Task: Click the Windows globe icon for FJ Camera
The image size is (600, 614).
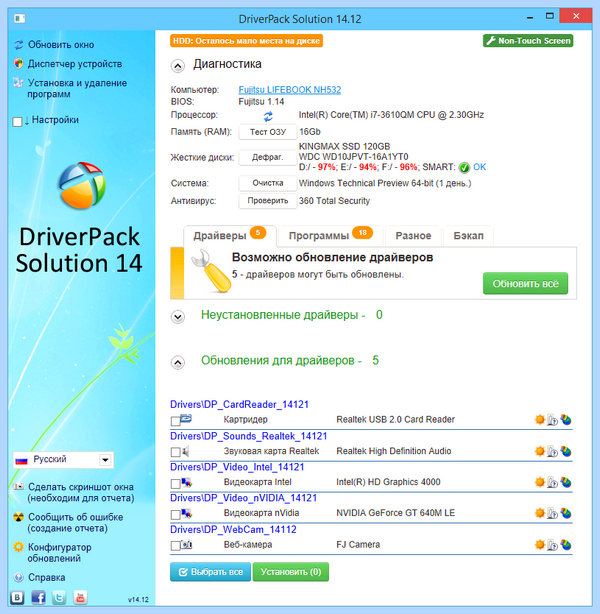Action: point(566,545)
